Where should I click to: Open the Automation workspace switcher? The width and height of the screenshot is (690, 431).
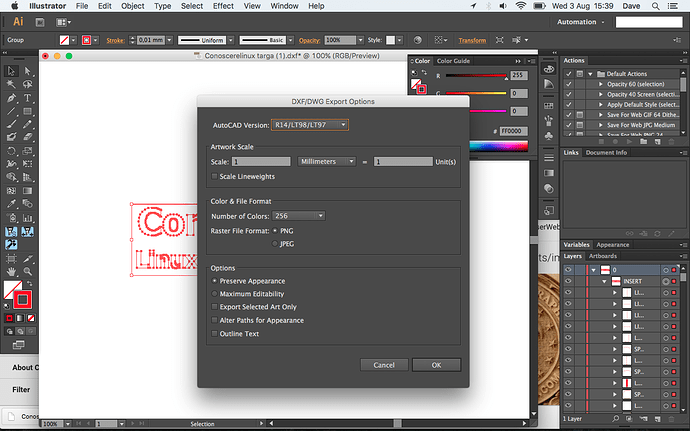pos(581,22)
